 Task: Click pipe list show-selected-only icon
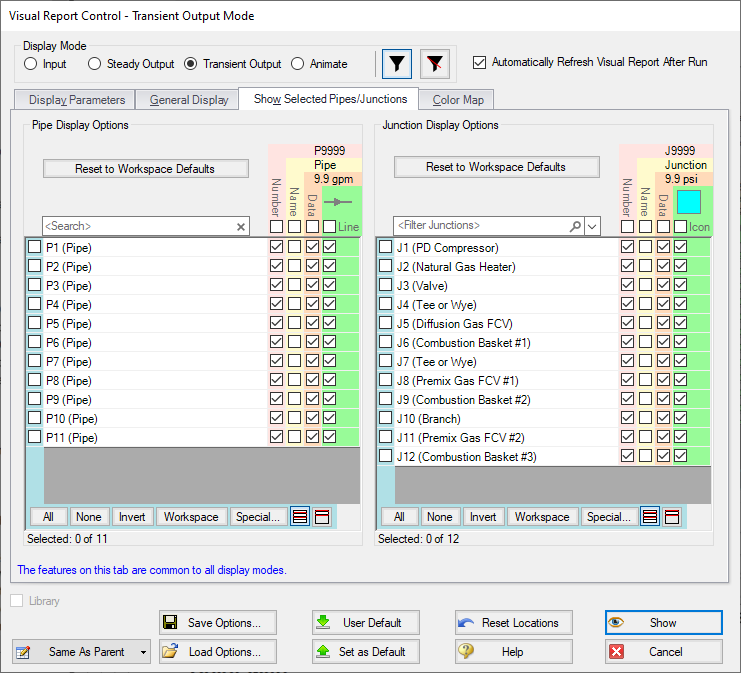(322, 517)
